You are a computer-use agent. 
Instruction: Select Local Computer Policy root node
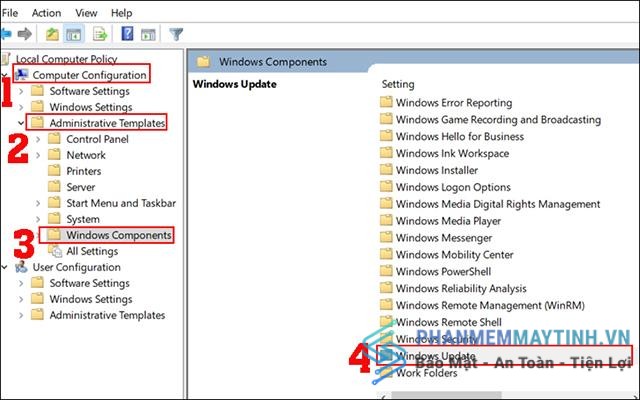[x=66, y=59]
